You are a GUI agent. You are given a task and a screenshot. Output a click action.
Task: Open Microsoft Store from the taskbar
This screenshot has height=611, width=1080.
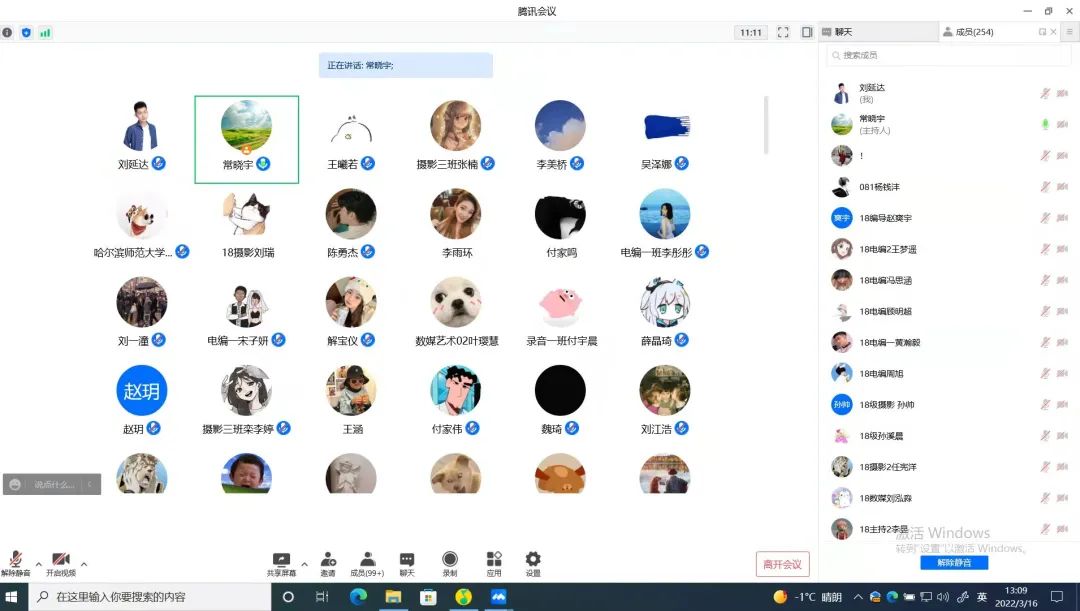[428, 597]
